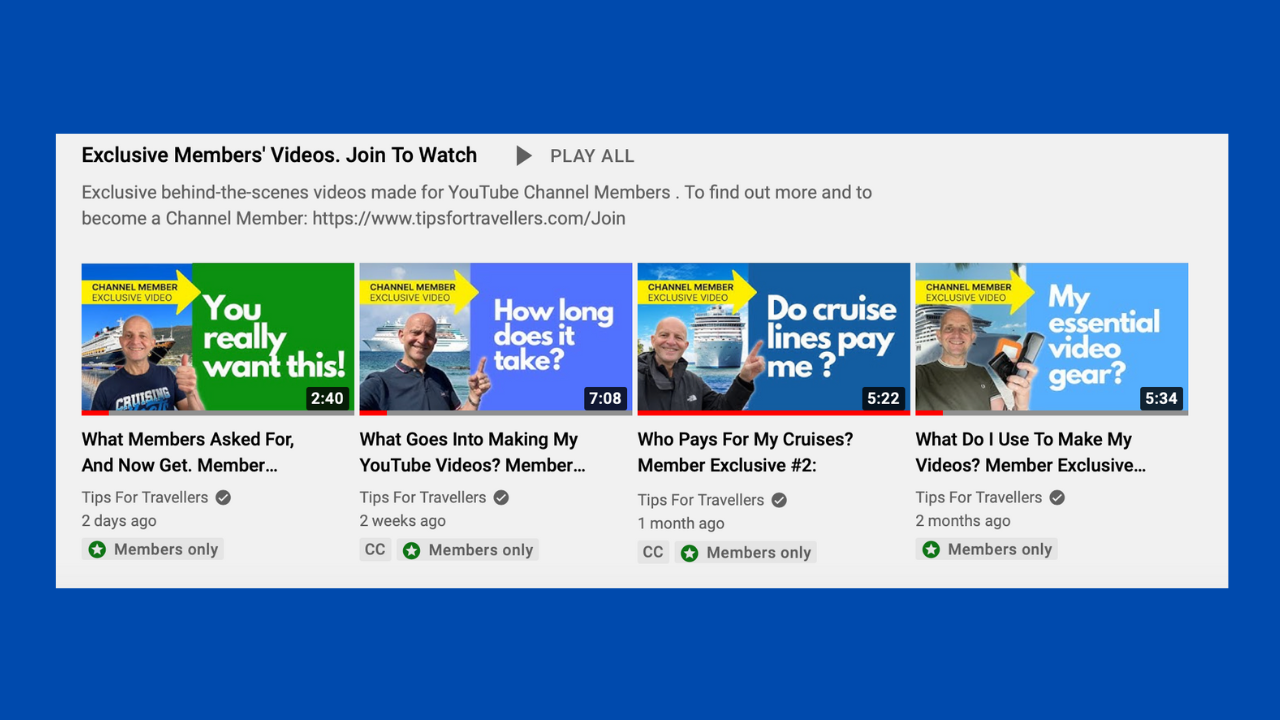The height and width of the screenshot is (720, 1280).
Task: Click verified checkmark on the 2 months ago video
Action: point(1057,497)
